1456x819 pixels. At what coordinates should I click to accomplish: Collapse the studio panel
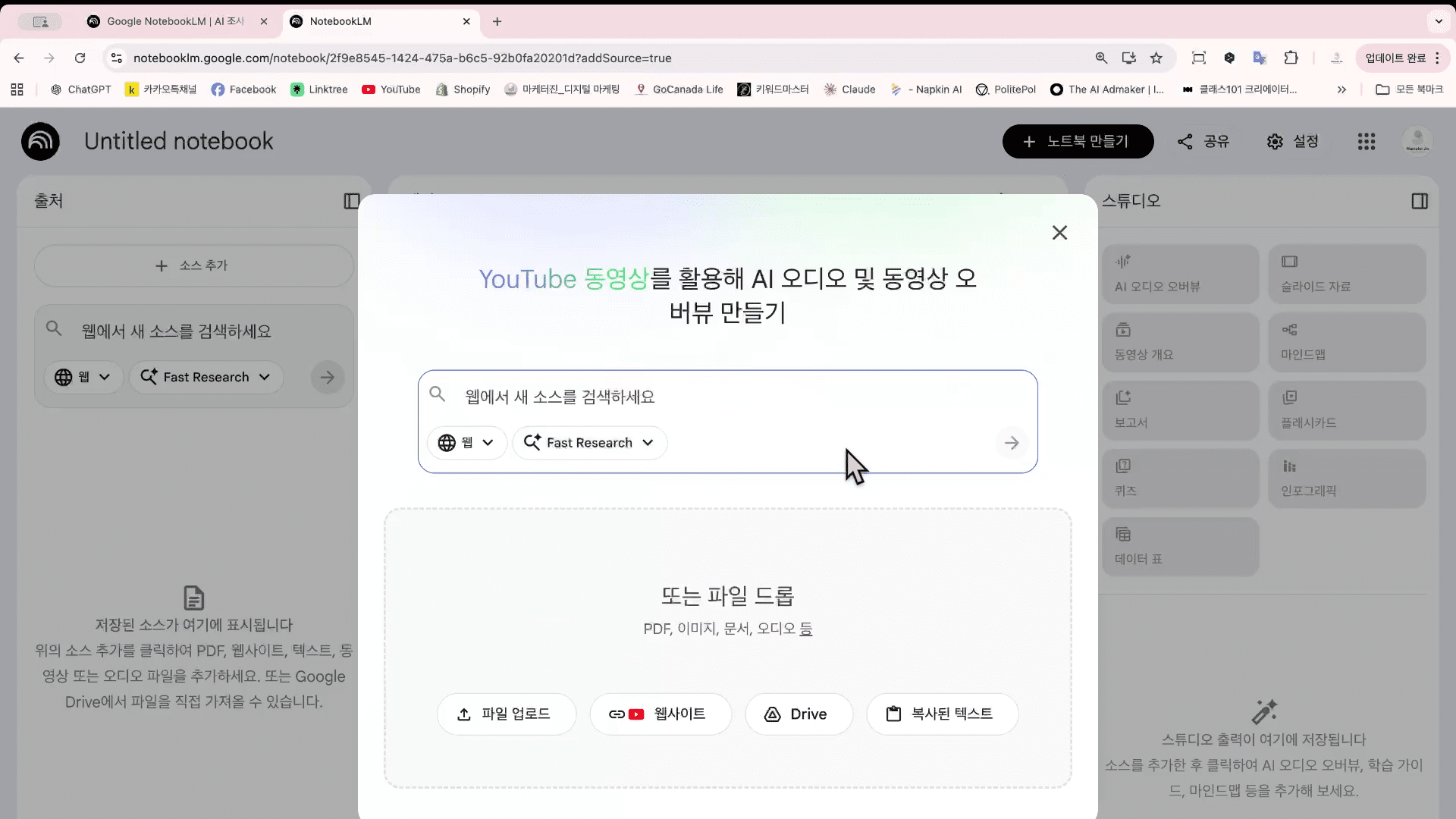coord(1419,201)
